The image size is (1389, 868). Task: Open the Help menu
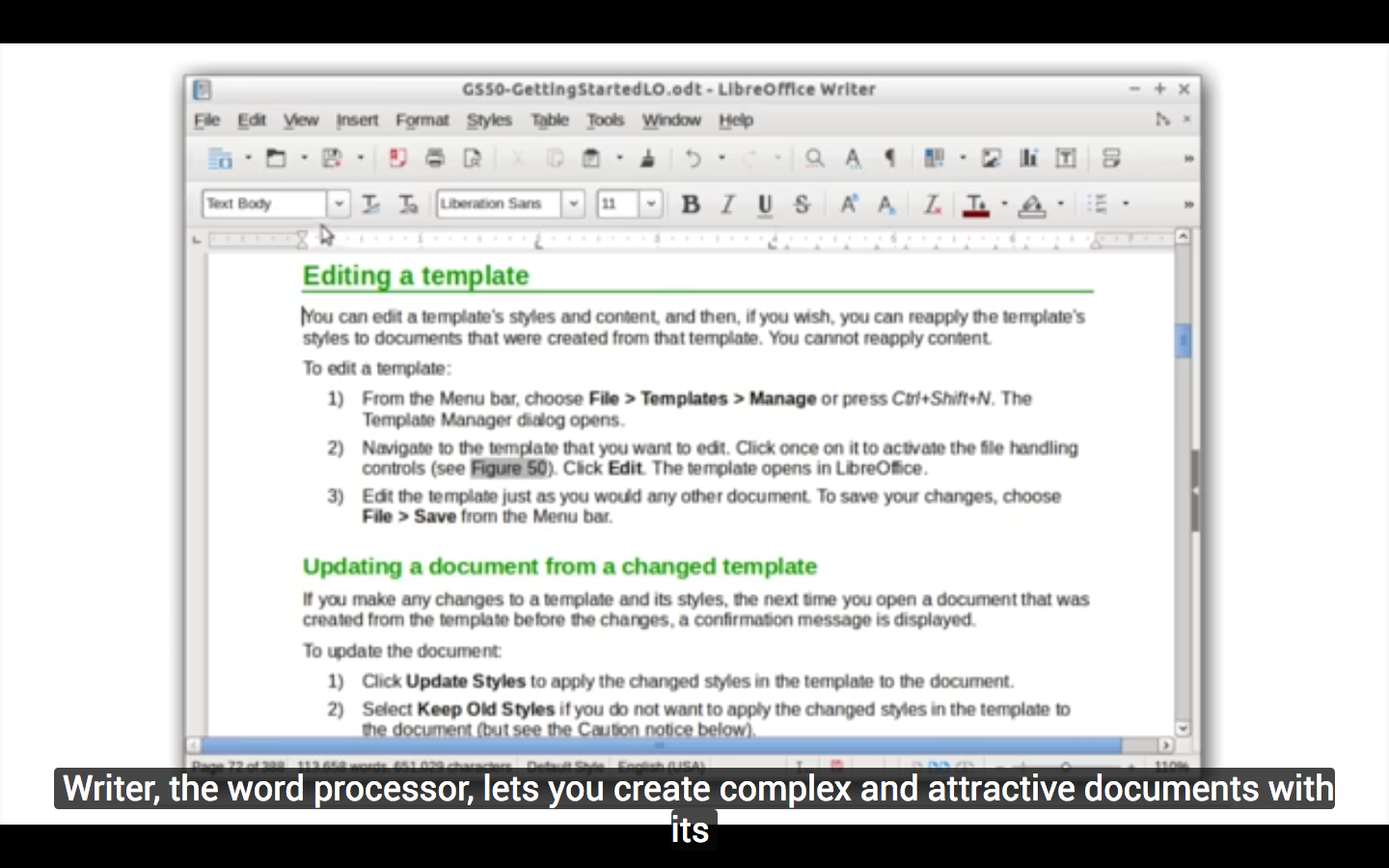pyautogui.click(x=736, y=121)
